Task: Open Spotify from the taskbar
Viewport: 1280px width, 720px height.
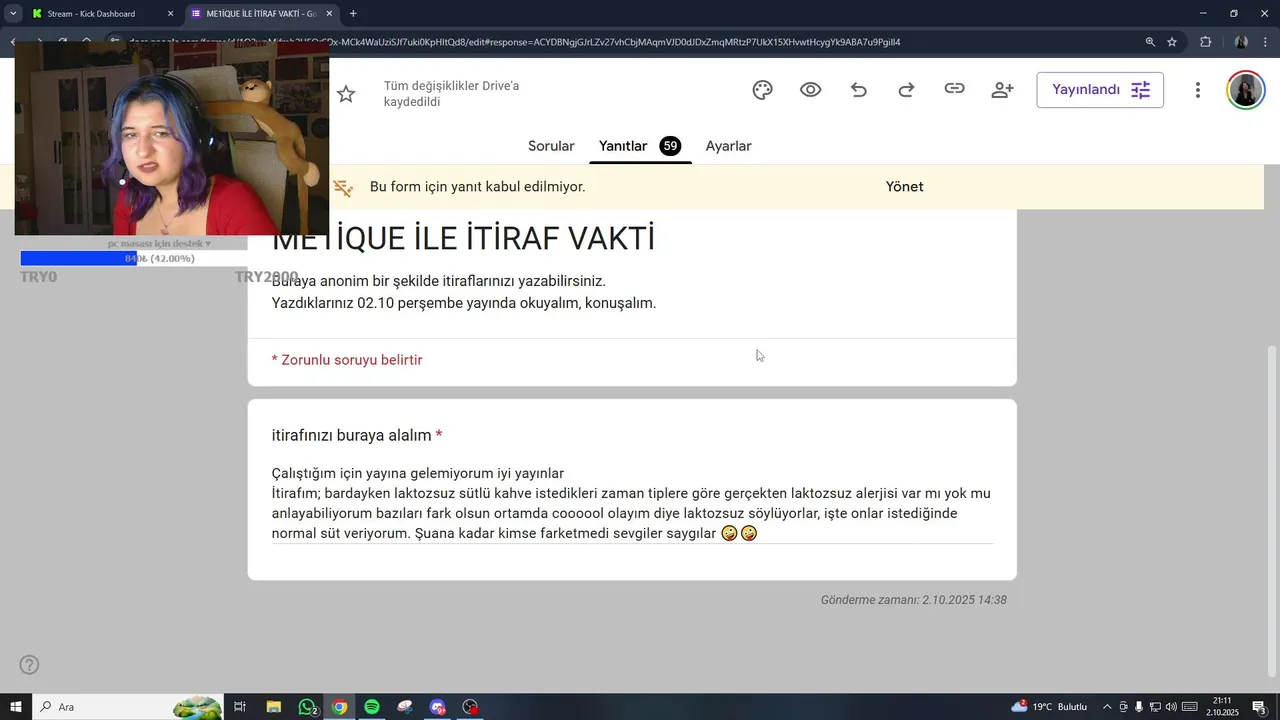Action: pos(372,707)
